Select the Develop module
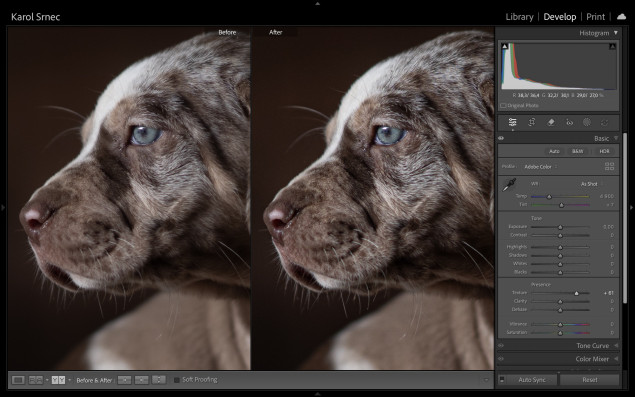The image size is (635, 397). [560, 17]
